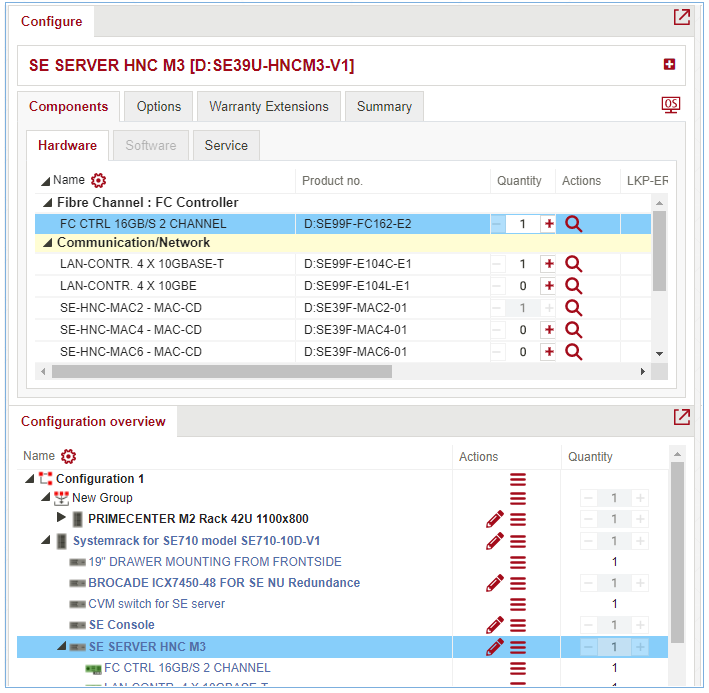Screen dimensions: 709x693
Task: Increase quantity of LAN-CONTR. 4 X 10GBASE-T
Action: click(548, 264)
